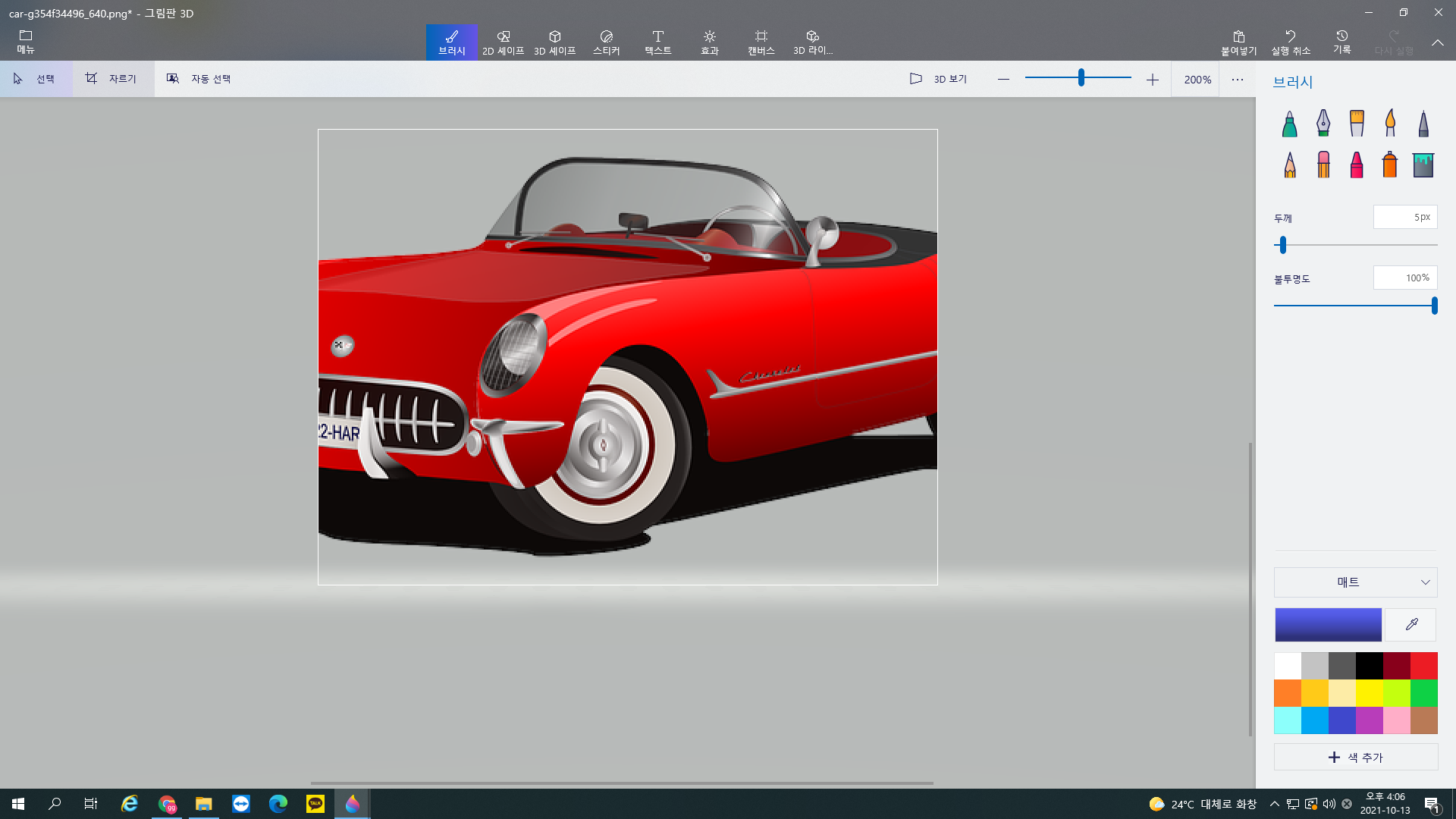The image size is (1456, 819).
Task: Choose the Oil brush tool
Action: click(1357, 124)
